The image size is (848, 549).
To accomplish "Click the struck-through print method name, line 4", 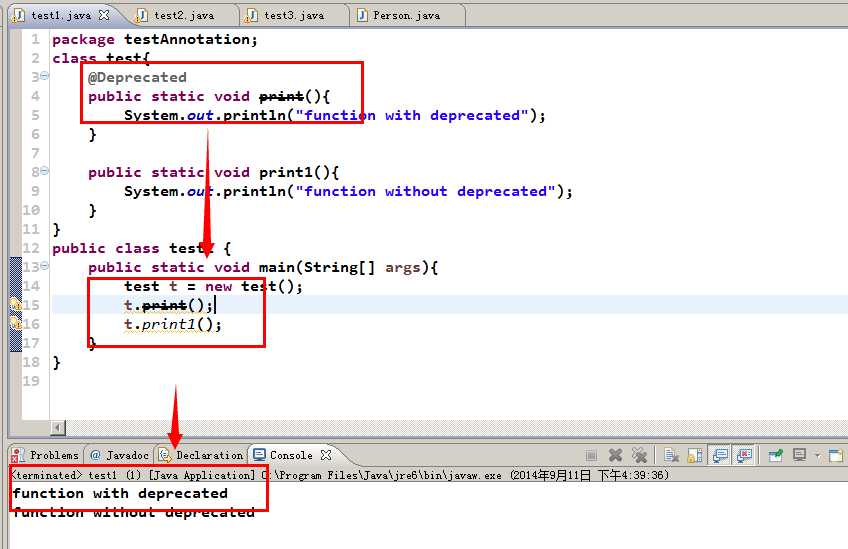I will pos(281,96).
